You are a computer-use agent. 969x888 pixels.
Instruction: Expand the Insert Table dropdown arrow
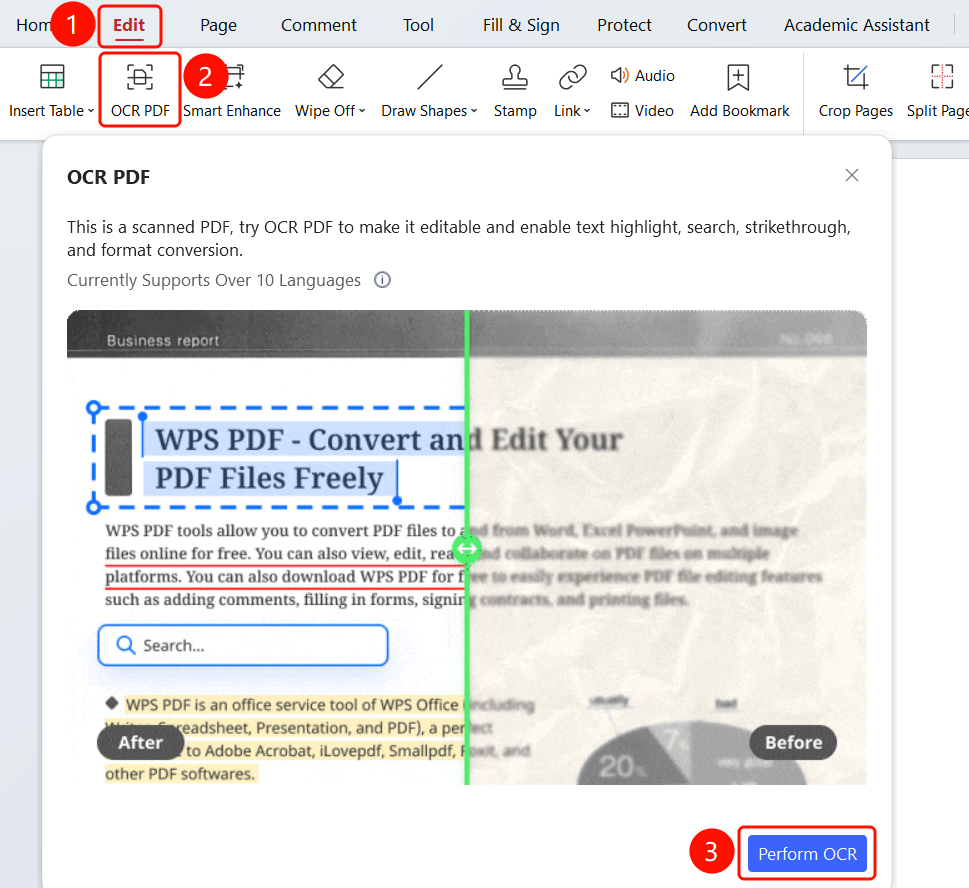pyautogui.click(x=91, y=111)
